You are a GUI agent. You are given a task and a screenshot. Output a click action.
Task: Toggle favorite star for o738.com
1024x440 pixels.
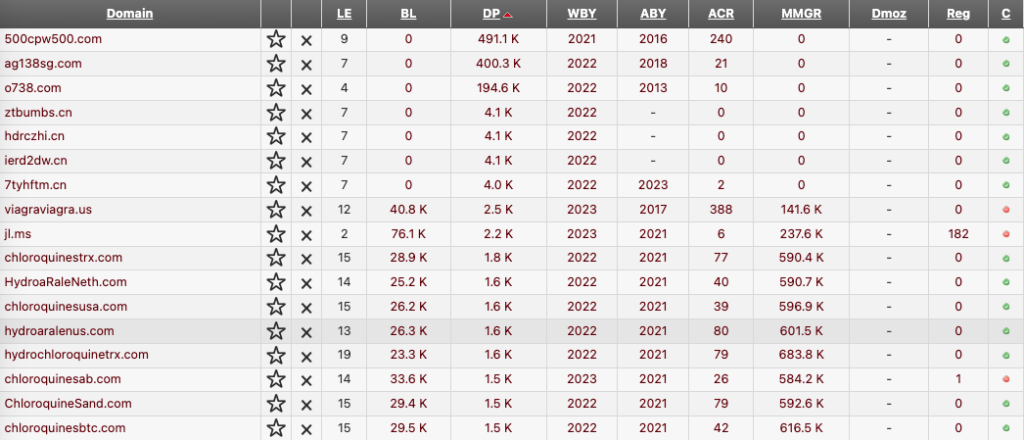[x=276, y=89]
